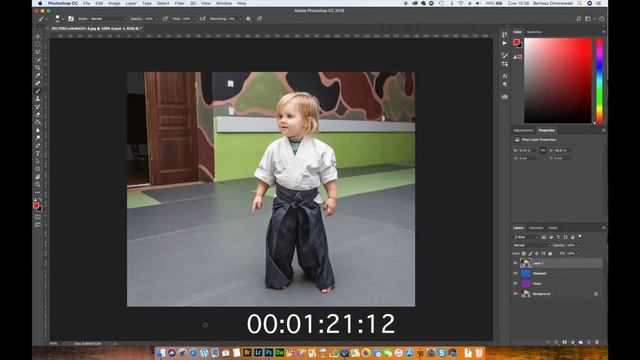
Task: Toggle lock position in Layers panel
Action: (537, 253)
